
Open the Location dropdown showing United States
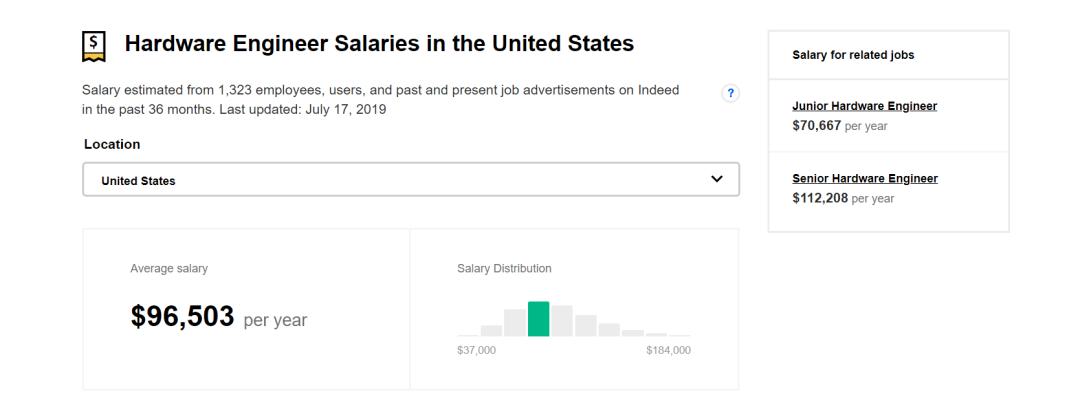[410, 180]
